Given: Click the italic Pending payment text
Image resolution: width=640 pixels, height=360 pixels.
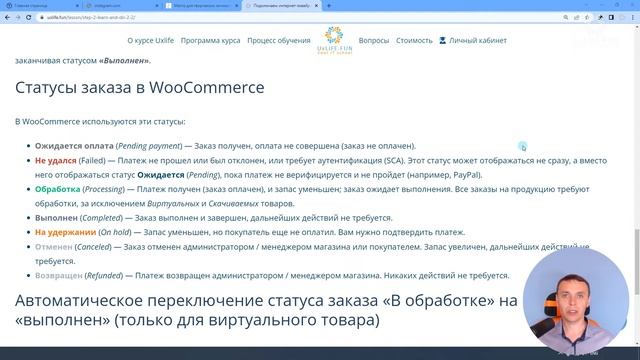Looking at the screenshot, I should [x=149, y=146].
